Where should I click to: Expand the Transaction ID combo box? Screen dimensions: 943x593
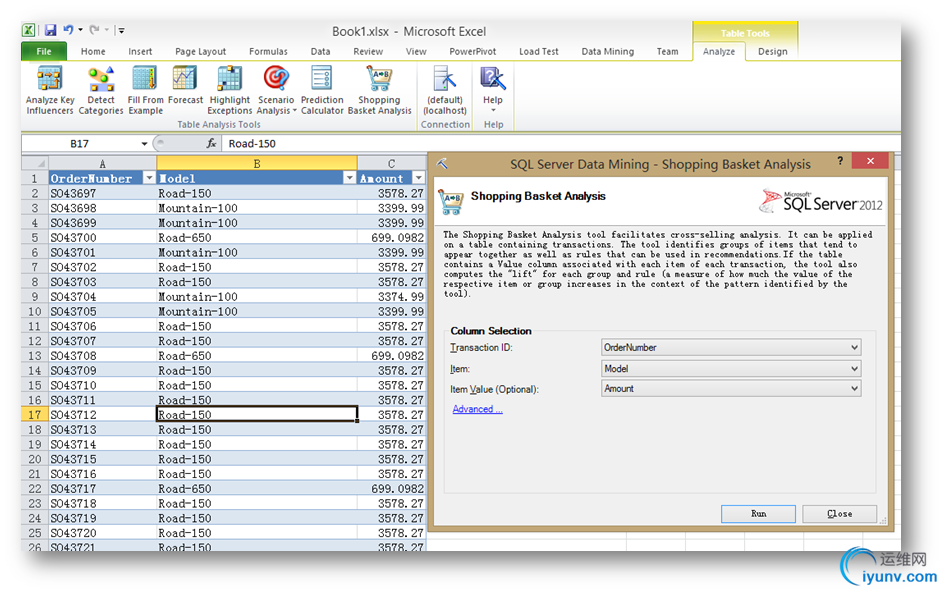pyautogui.click(x=854, y=348)
